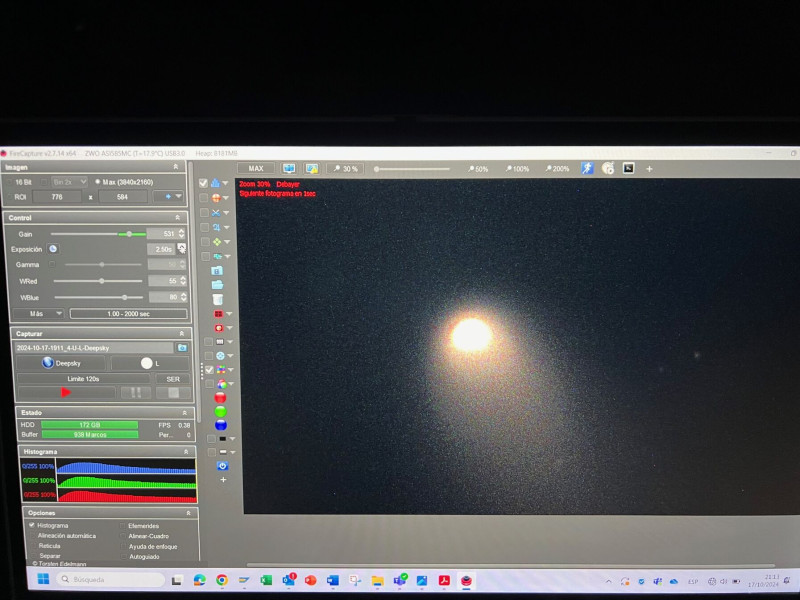This screenshot has height=600, width=800.
Task: Collapse the Capturar panel
Action: [x=182, y=333]
